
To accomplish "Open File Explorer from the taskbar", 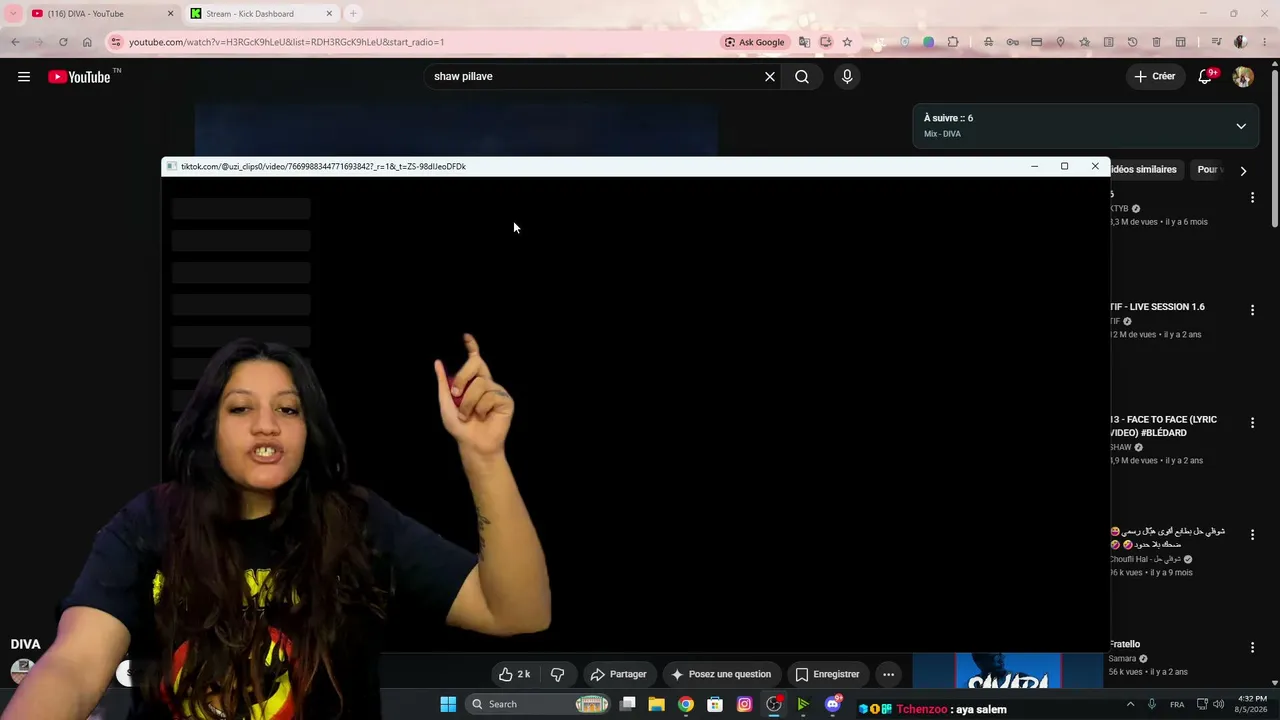I will 656,704.
